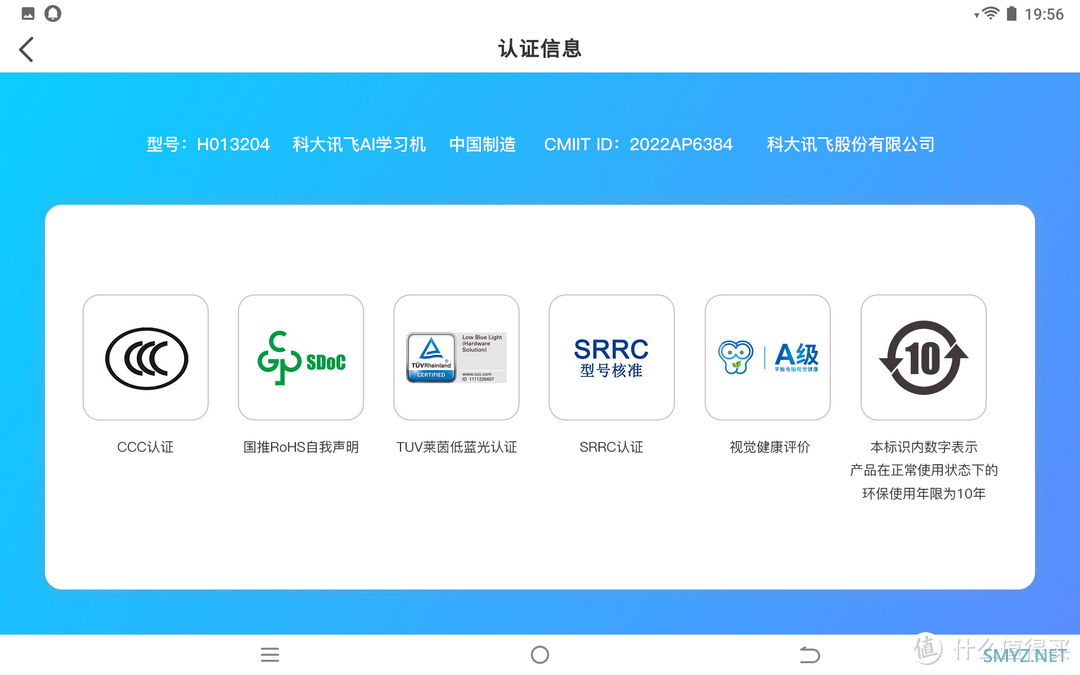
Task: Tap the CCC certification logo
Action: [x=145, y=357]
